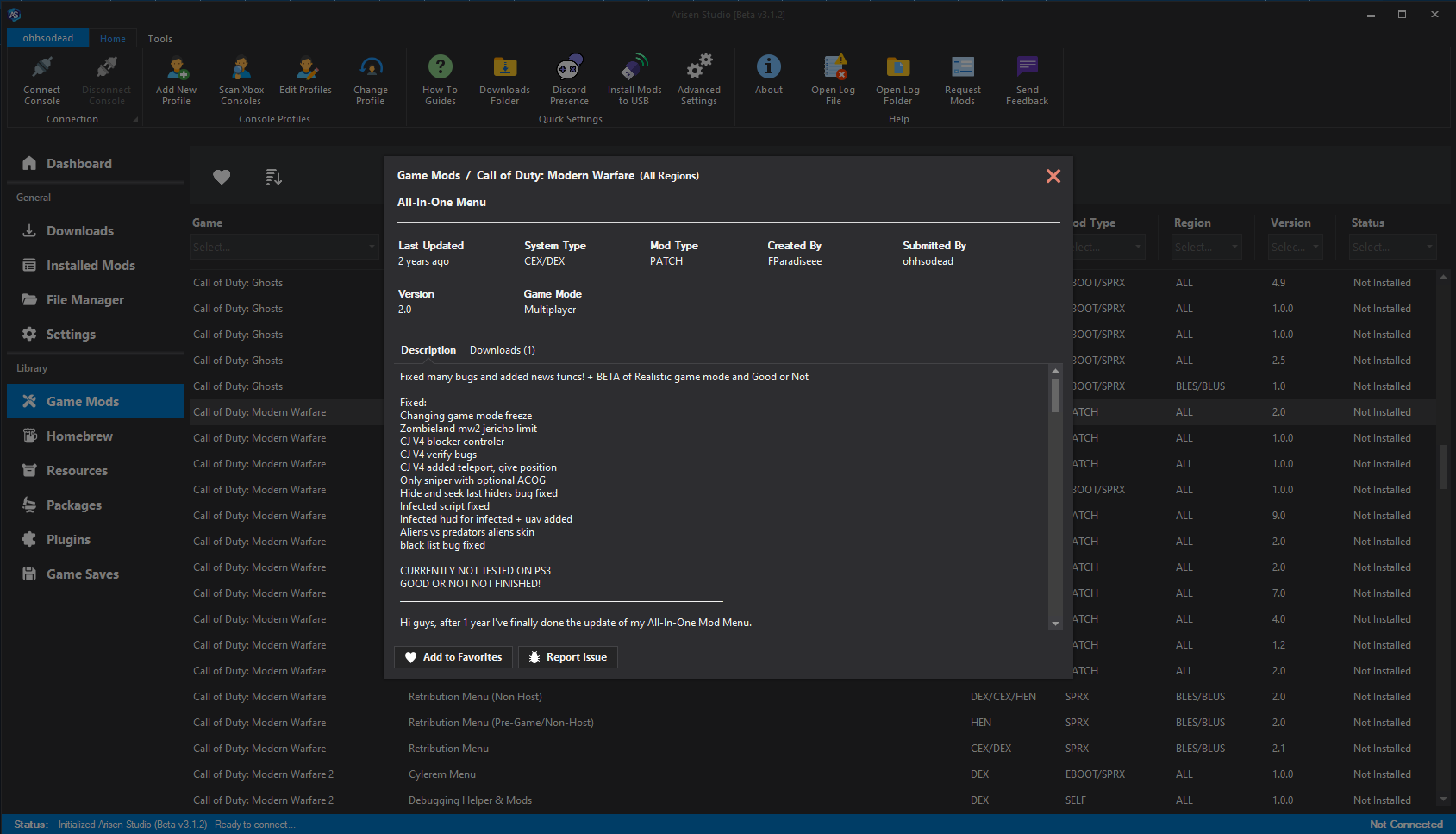The height and width of the screenshot is (834, 1456).
Task: Open the ohhsodead profile tab
Action: tap(48, 38)
